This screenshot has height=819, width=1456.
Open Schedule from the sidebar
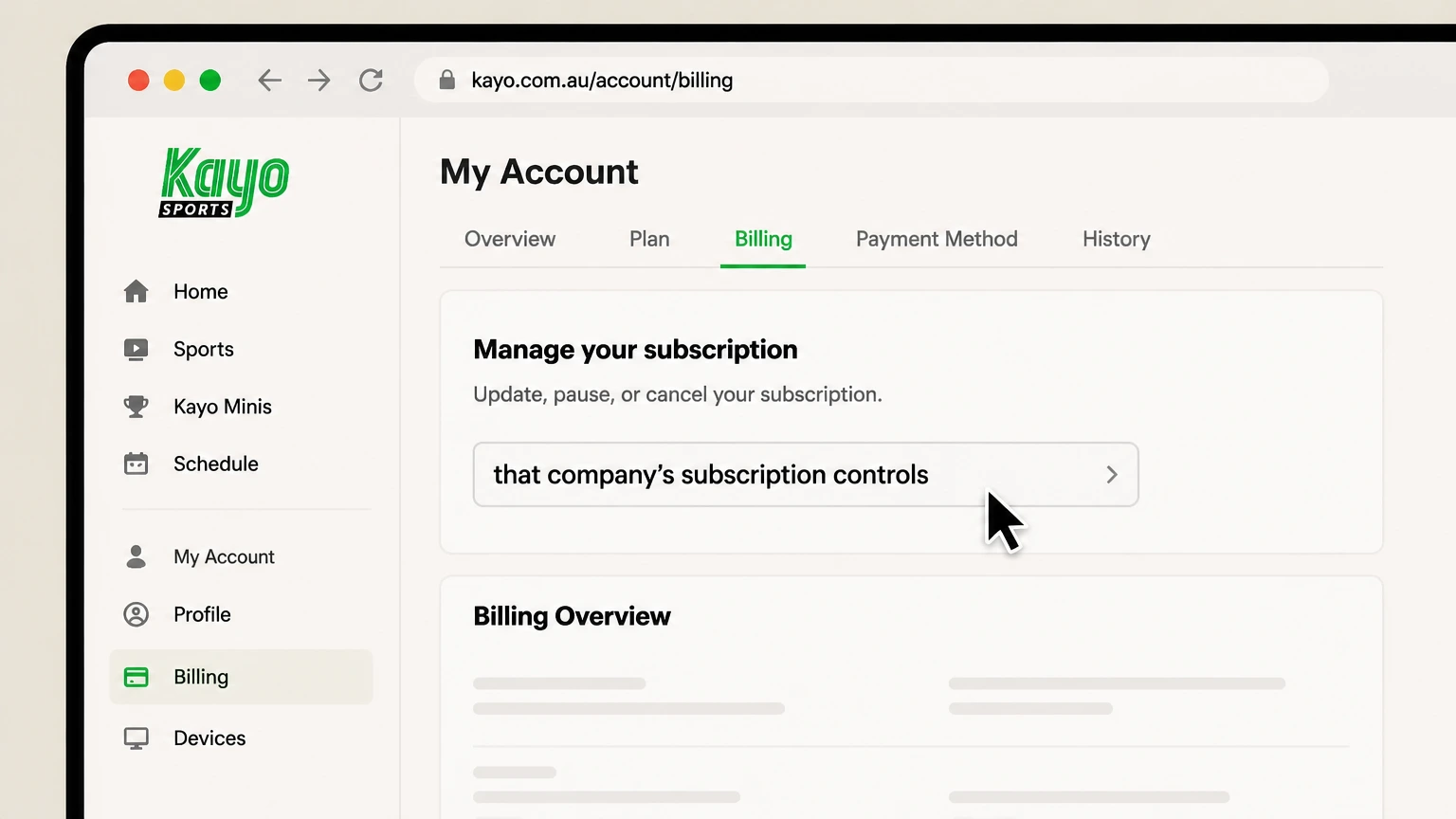[x=216, y=464]
